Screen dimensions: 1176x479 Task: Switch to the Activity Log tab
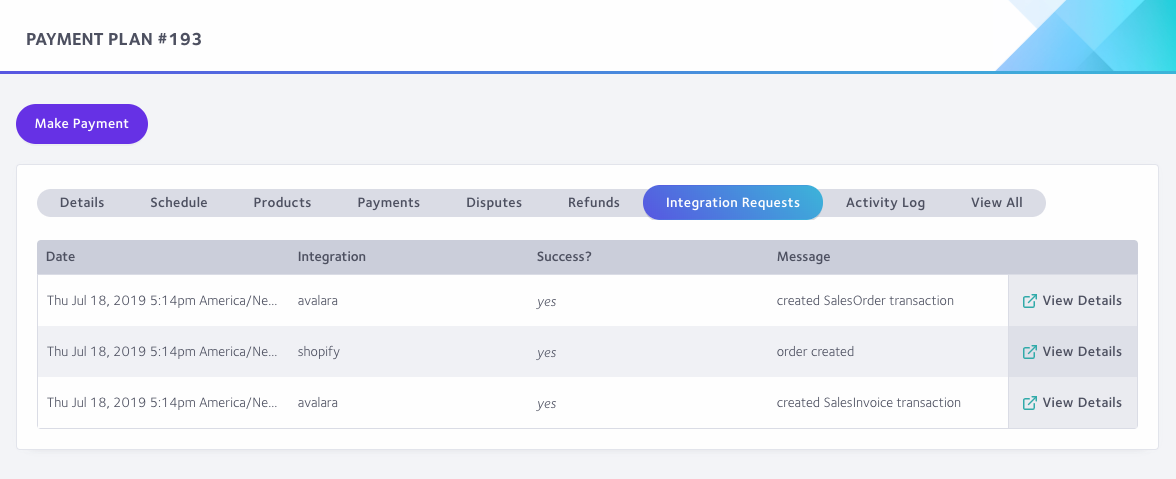pyautogui.click(x=885, y=202)
